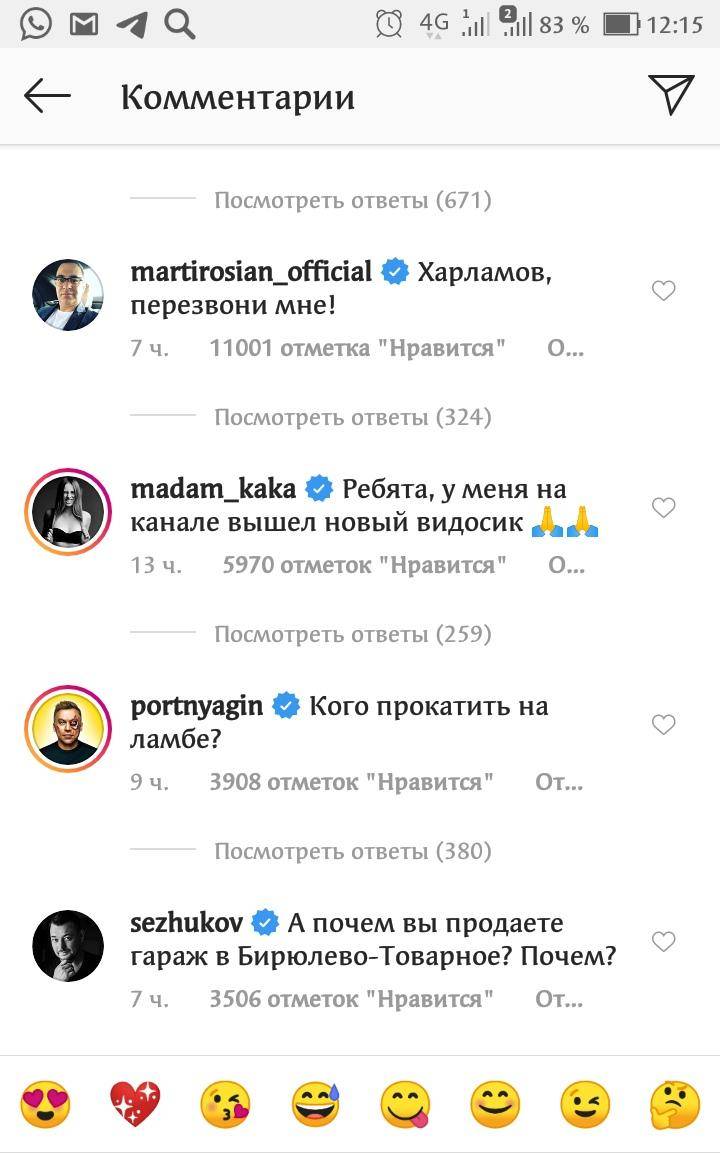The image size is (721, 1153).
Task: Insert kissing face emoji
Action: click(x=225, y=1105)
